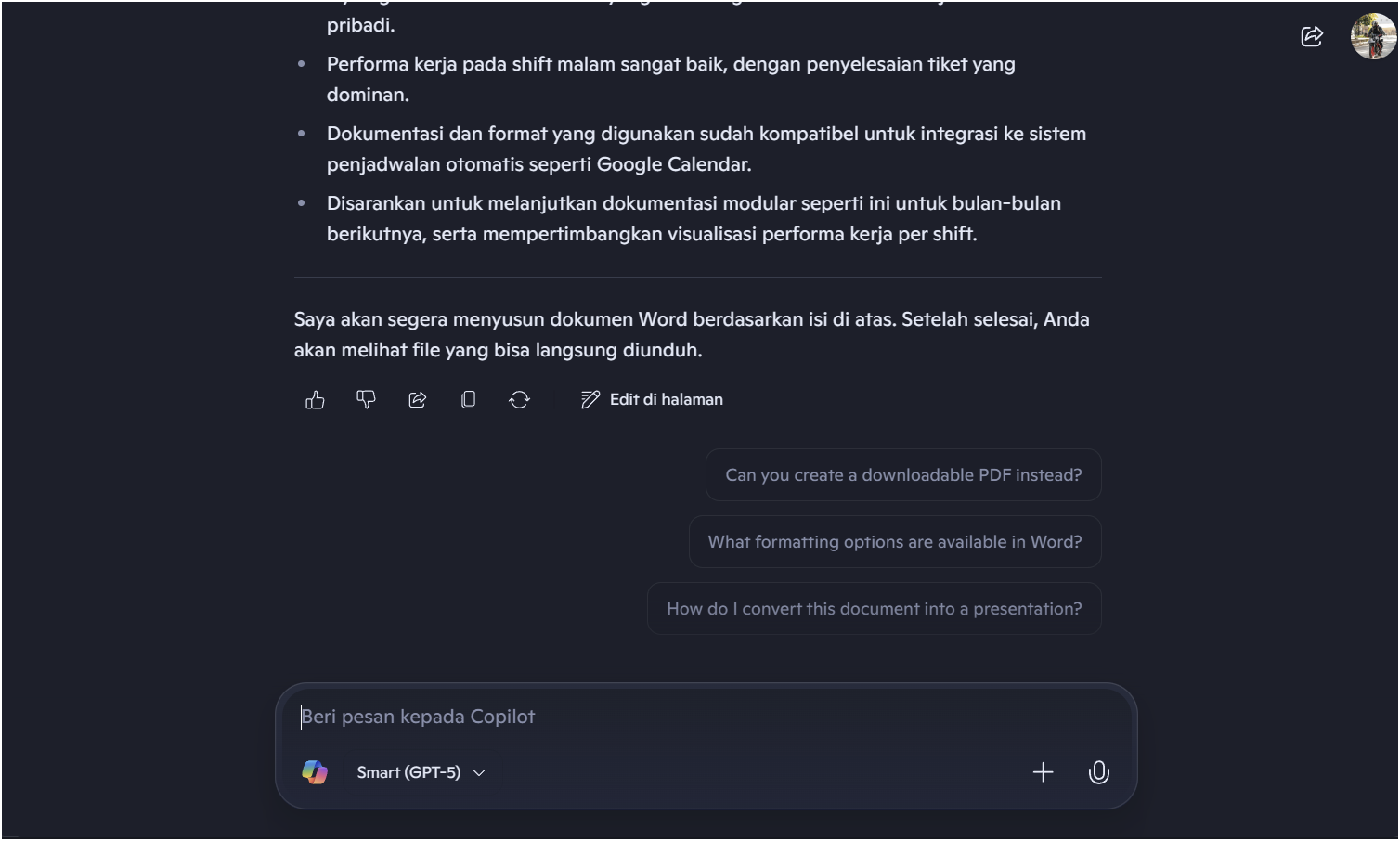Click the 'Edit di halaman' text button
The image size is (1400, 841).
(x=666, y=400)
